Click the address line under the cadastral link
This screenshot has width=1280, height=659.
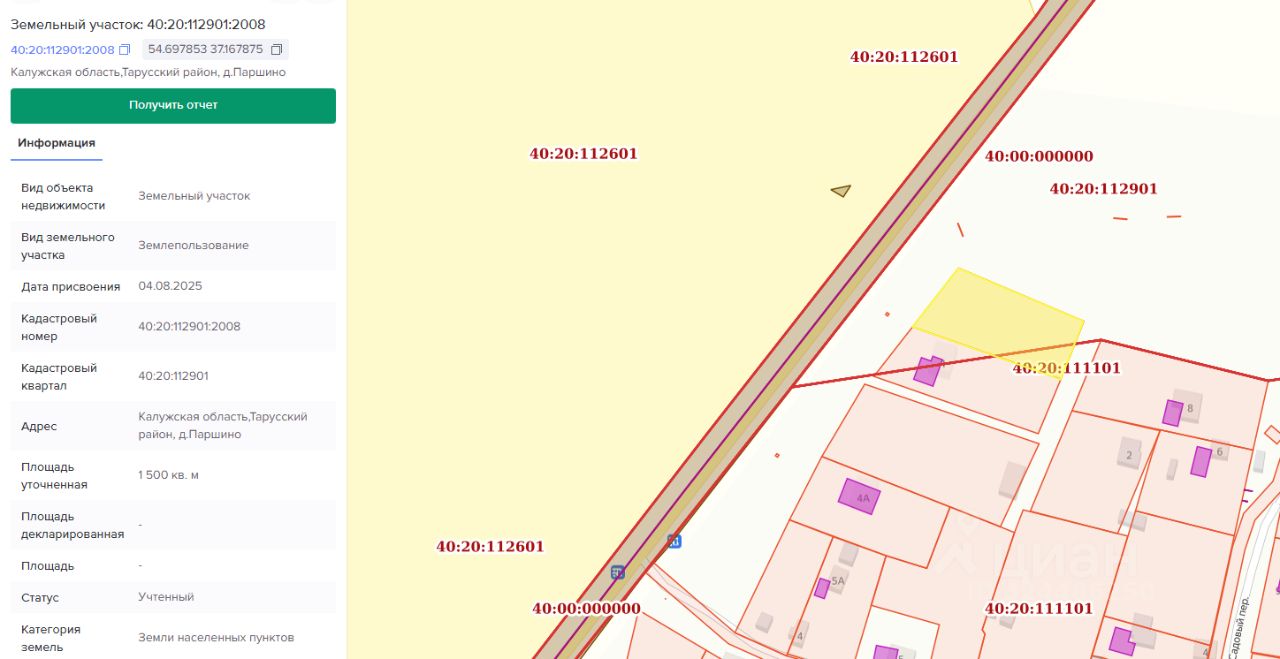(148, 72)
